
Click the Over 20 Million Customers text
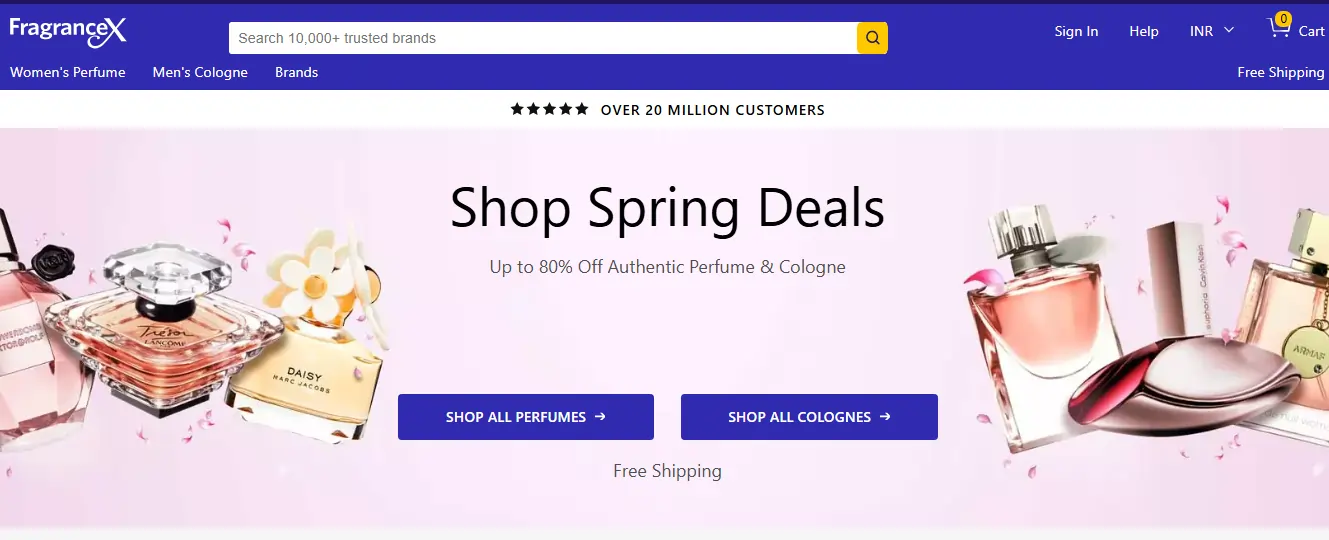712,110
